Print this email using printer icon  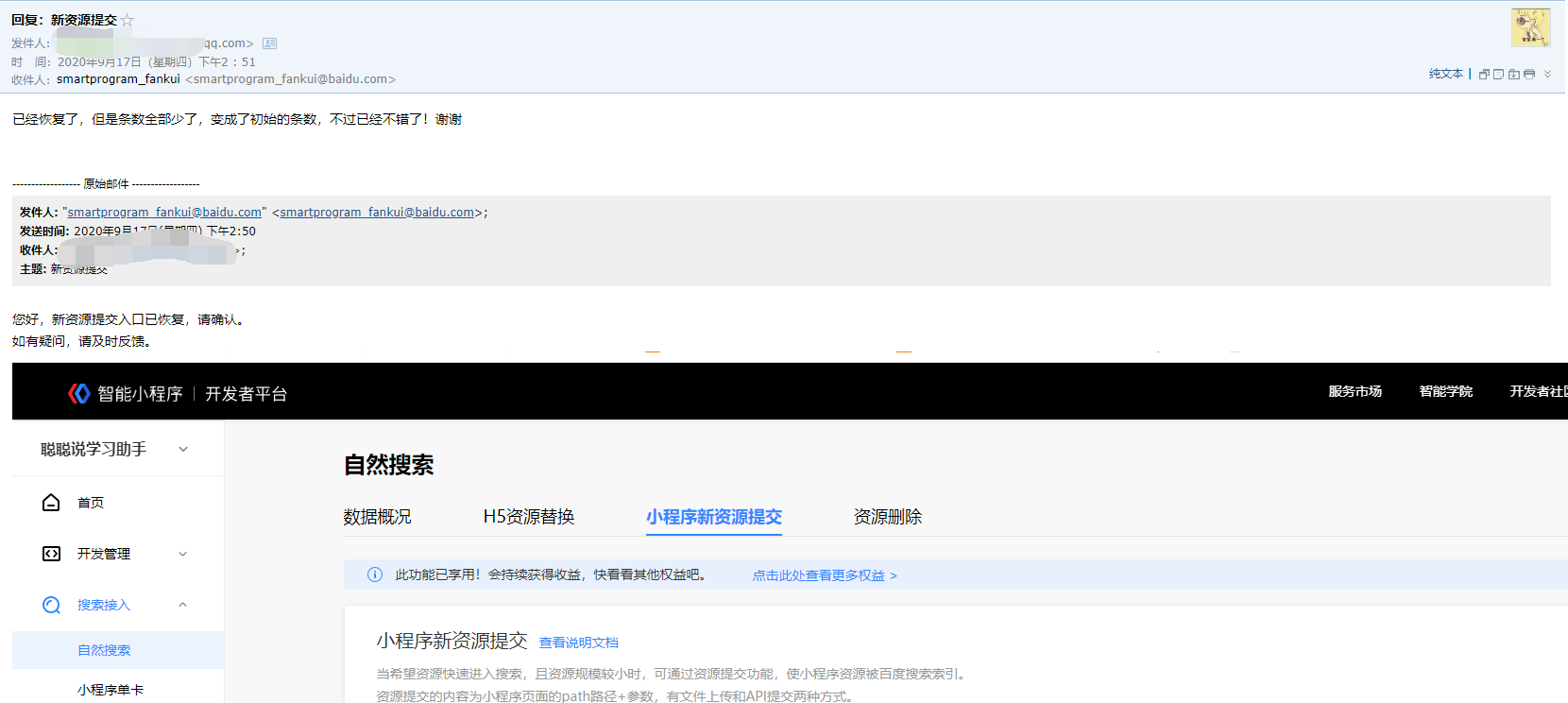1529,74
